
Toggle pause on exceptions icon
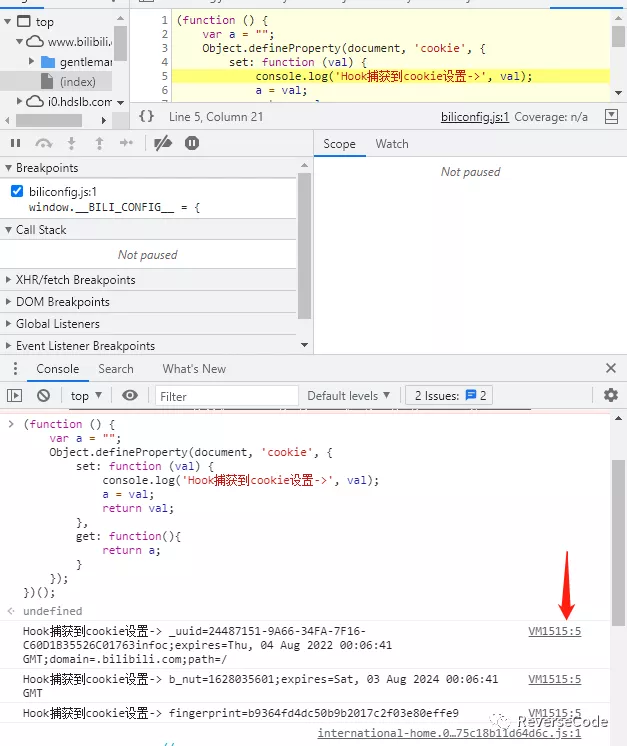pyautogui.click(x=192, y=143)
